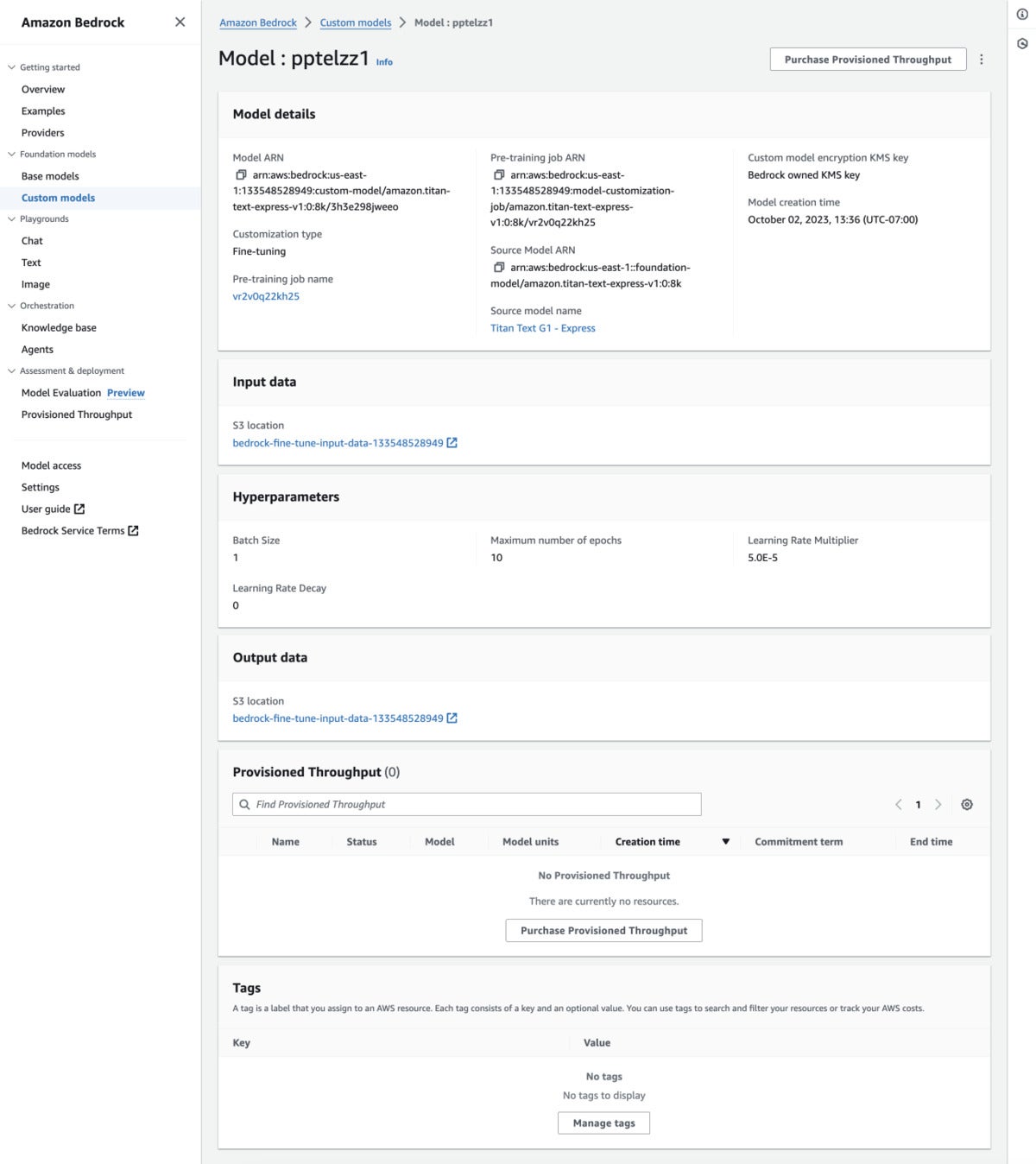The image size is (1036, 1164).
Task: Go to next page of Provisioned Throughput
Action: tap(938, 805)
